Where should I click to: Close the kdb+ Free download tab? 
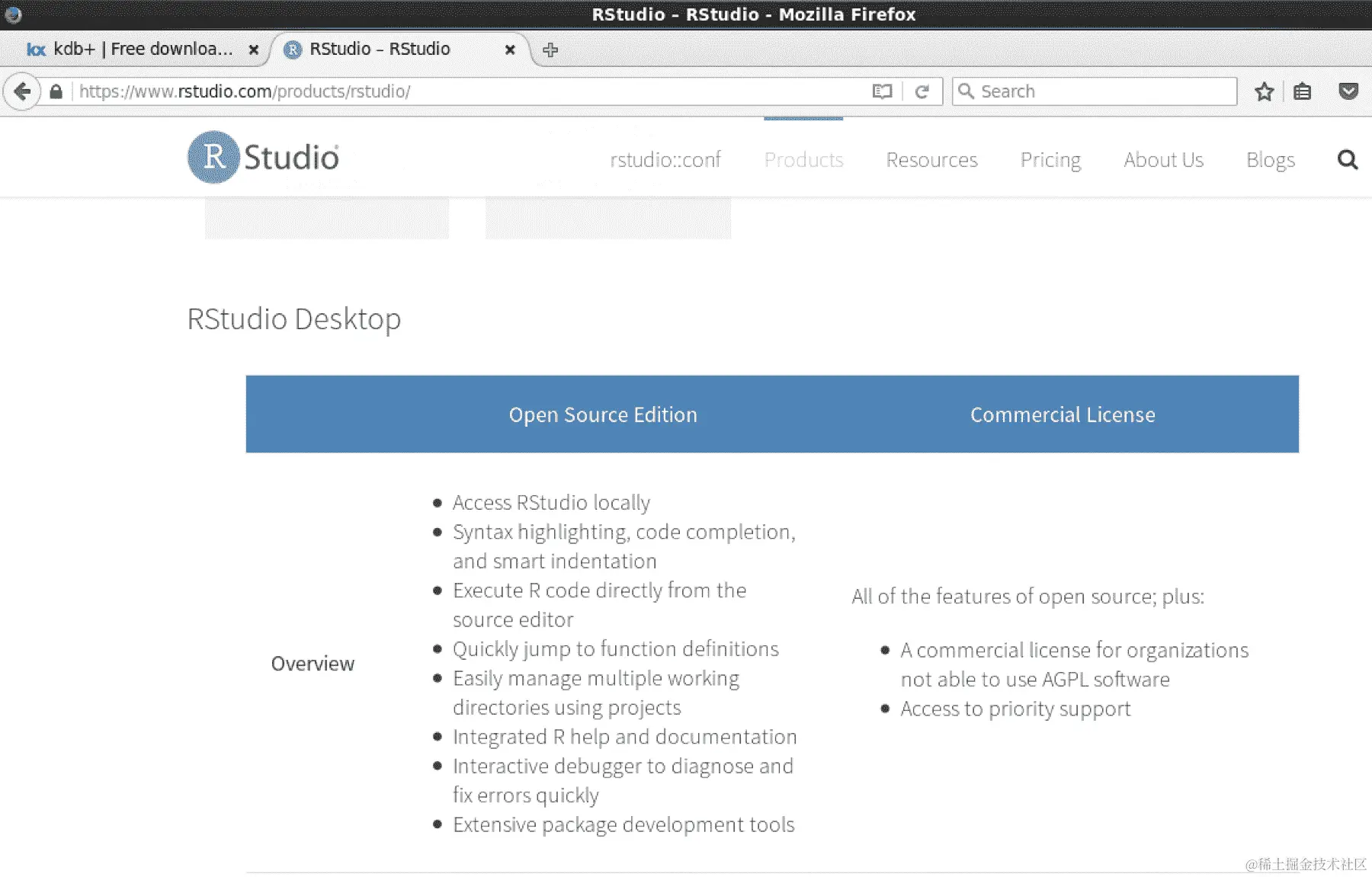click(x=254, y=50)
